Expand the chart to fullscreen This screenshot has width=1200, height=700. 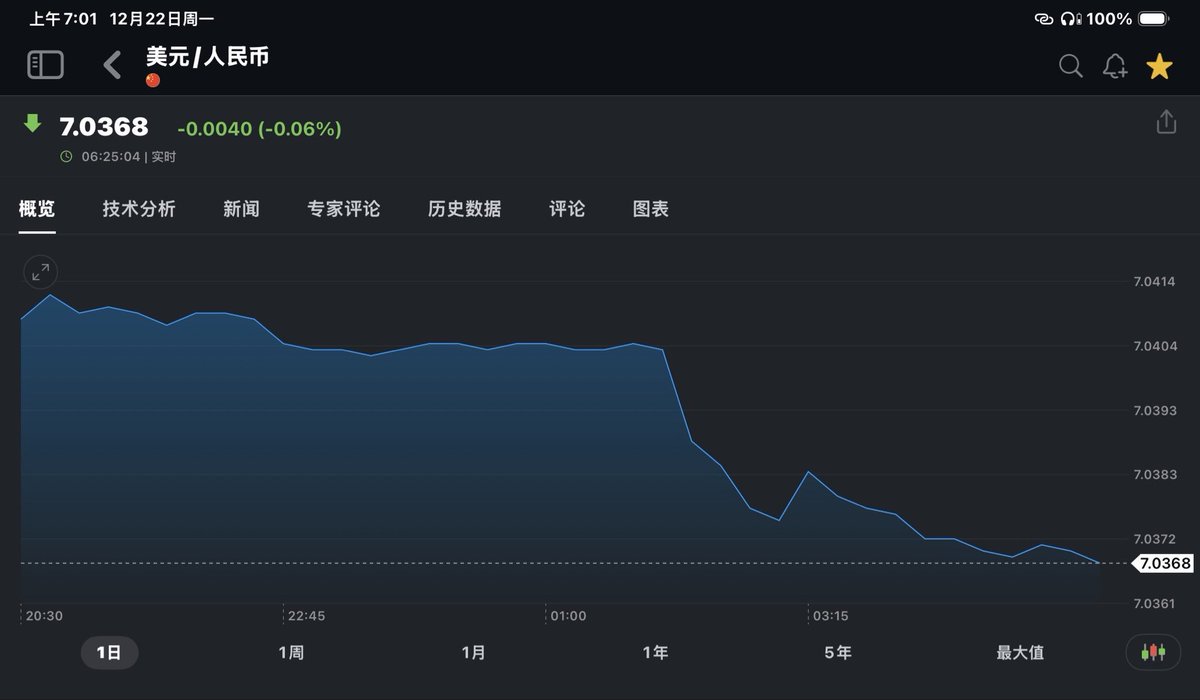point(40,271)
